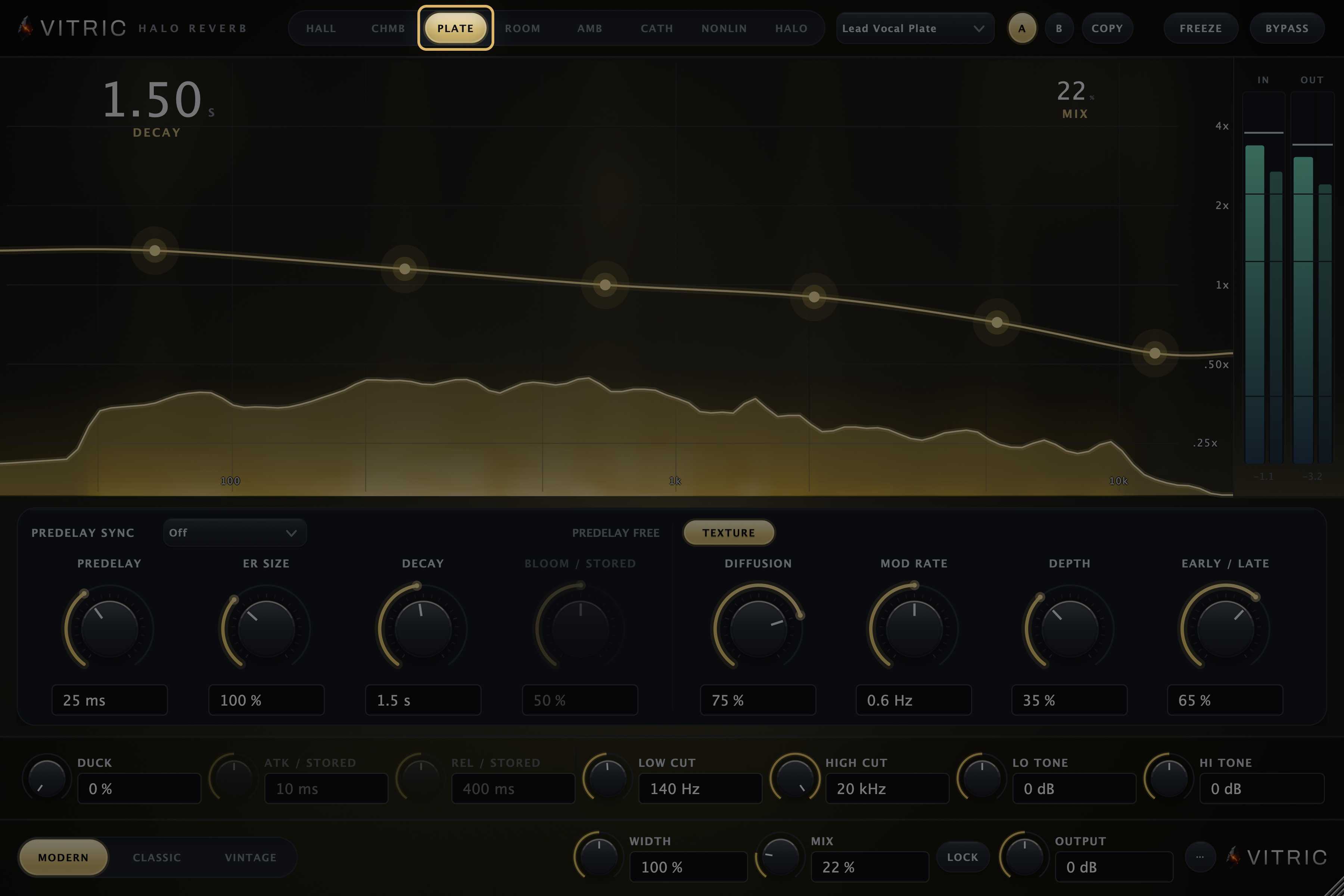Screen dimensions: 1344x896
Task: Toggle the Texture button
Action: click(x=729, y=533)
